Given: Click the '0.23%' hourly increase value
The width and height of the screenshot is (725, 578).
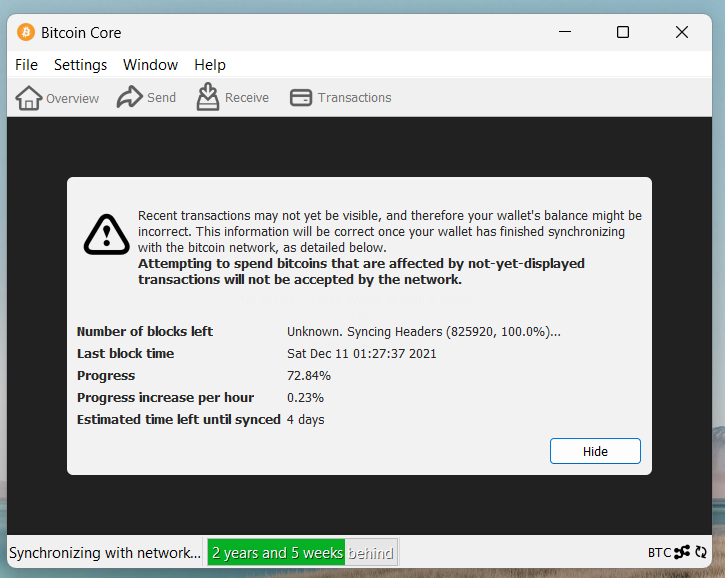Looking at the screenshot, I should pyautogui.click(x=305, y=398).
